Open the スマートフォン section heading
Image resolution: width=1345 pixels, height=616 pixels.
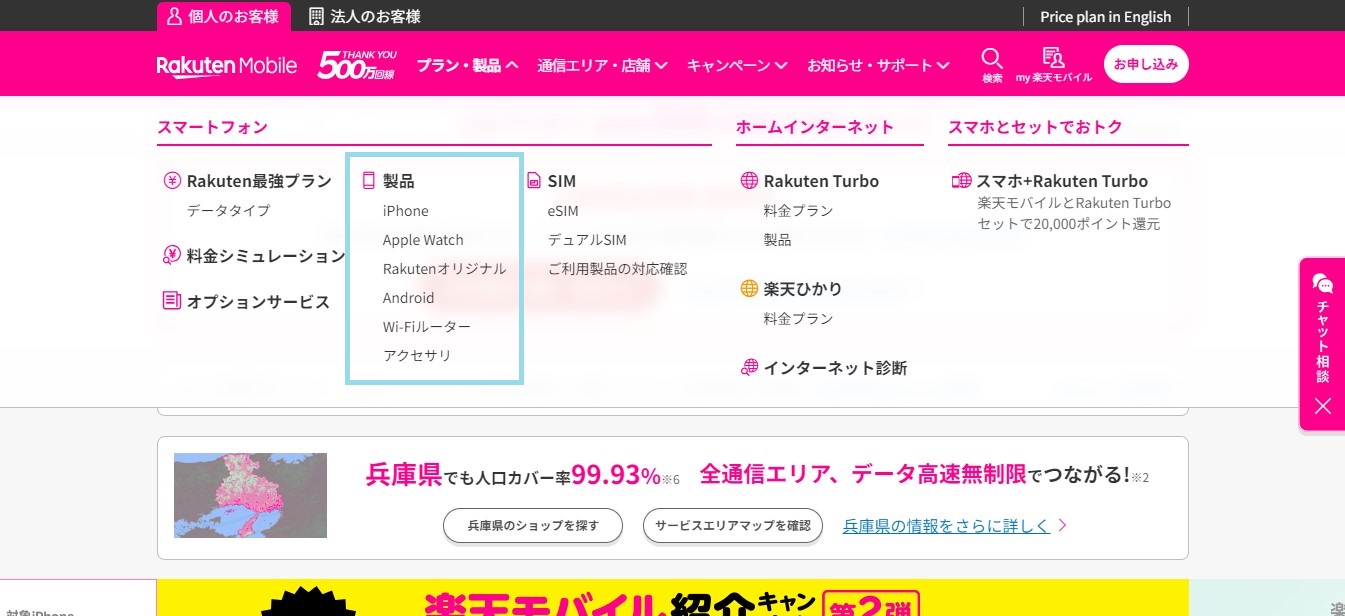[213, 127]
